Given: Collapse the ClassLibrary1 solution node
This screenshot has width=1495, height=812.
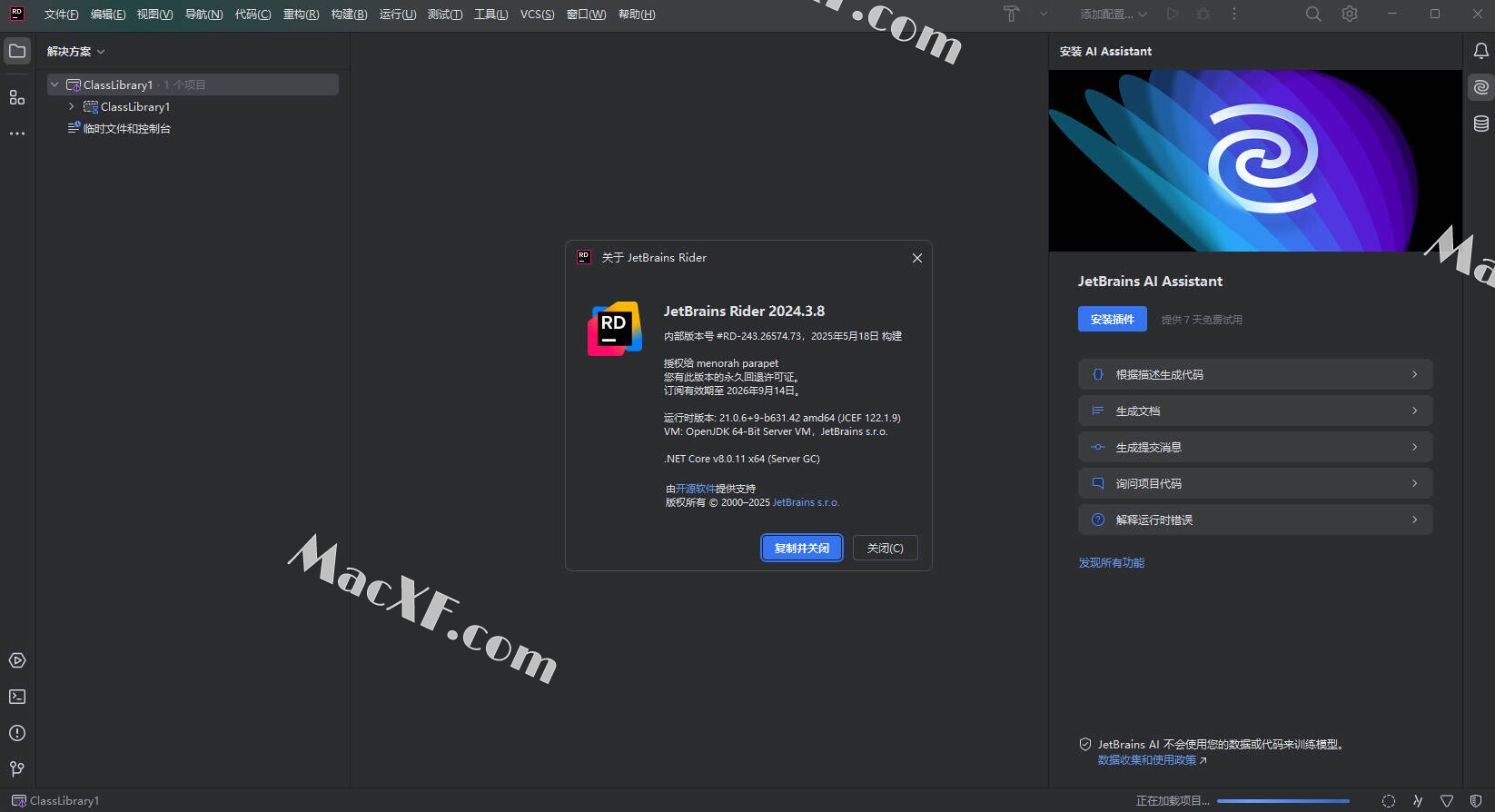Looking at the screenshot, I should pos(54,84).
